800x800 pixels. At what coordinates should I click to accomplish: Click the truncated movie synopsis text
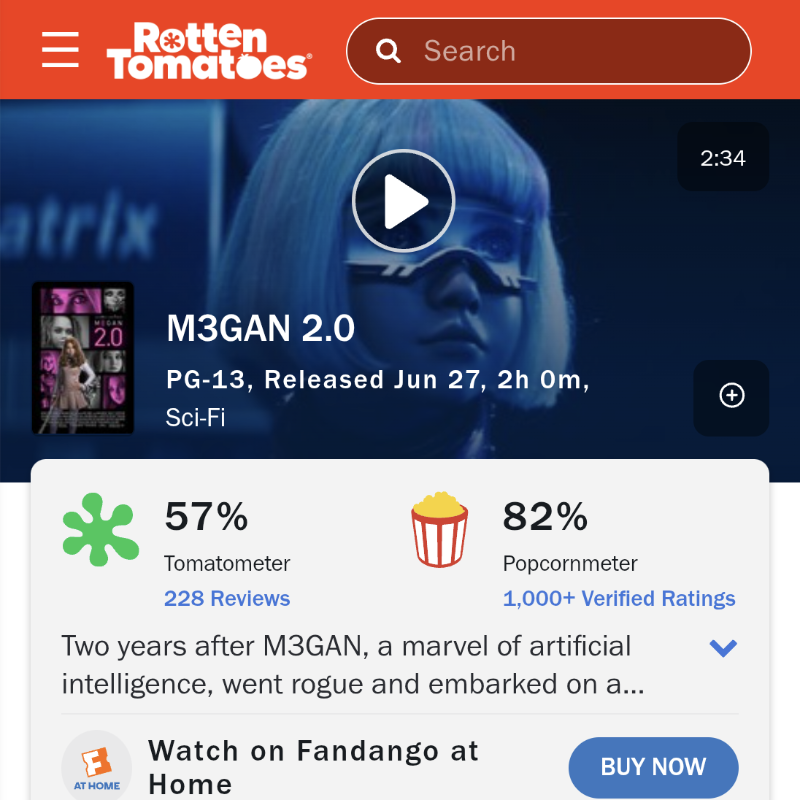click(x=353, y=665)
